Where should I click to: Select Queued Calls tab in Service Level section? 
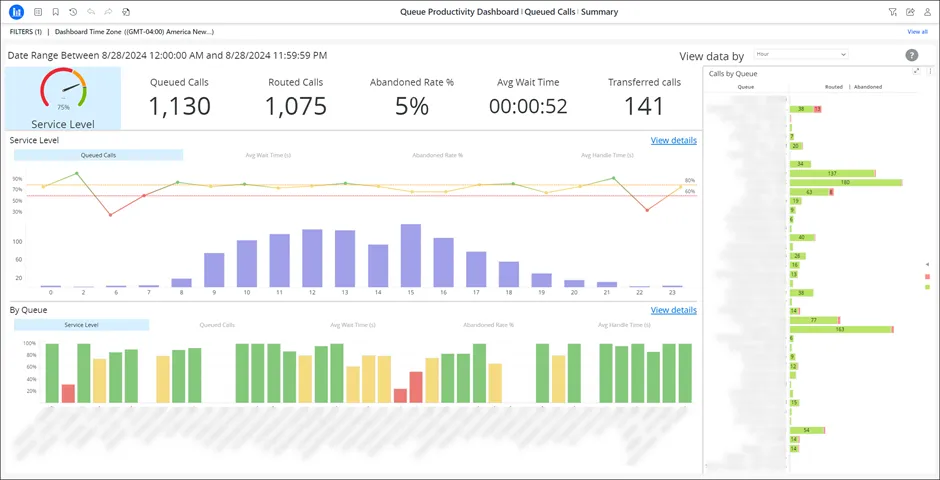coord(98,155)
